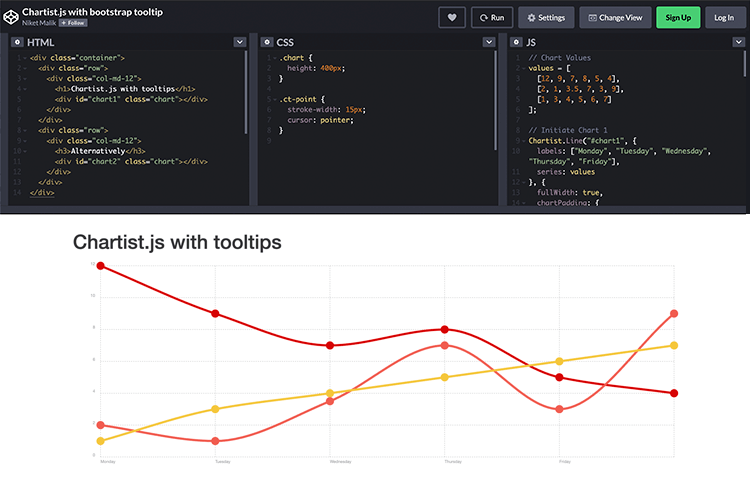Screen dimensions: 750x500
Task: Open pen Settings
Action: pos(546,18)
